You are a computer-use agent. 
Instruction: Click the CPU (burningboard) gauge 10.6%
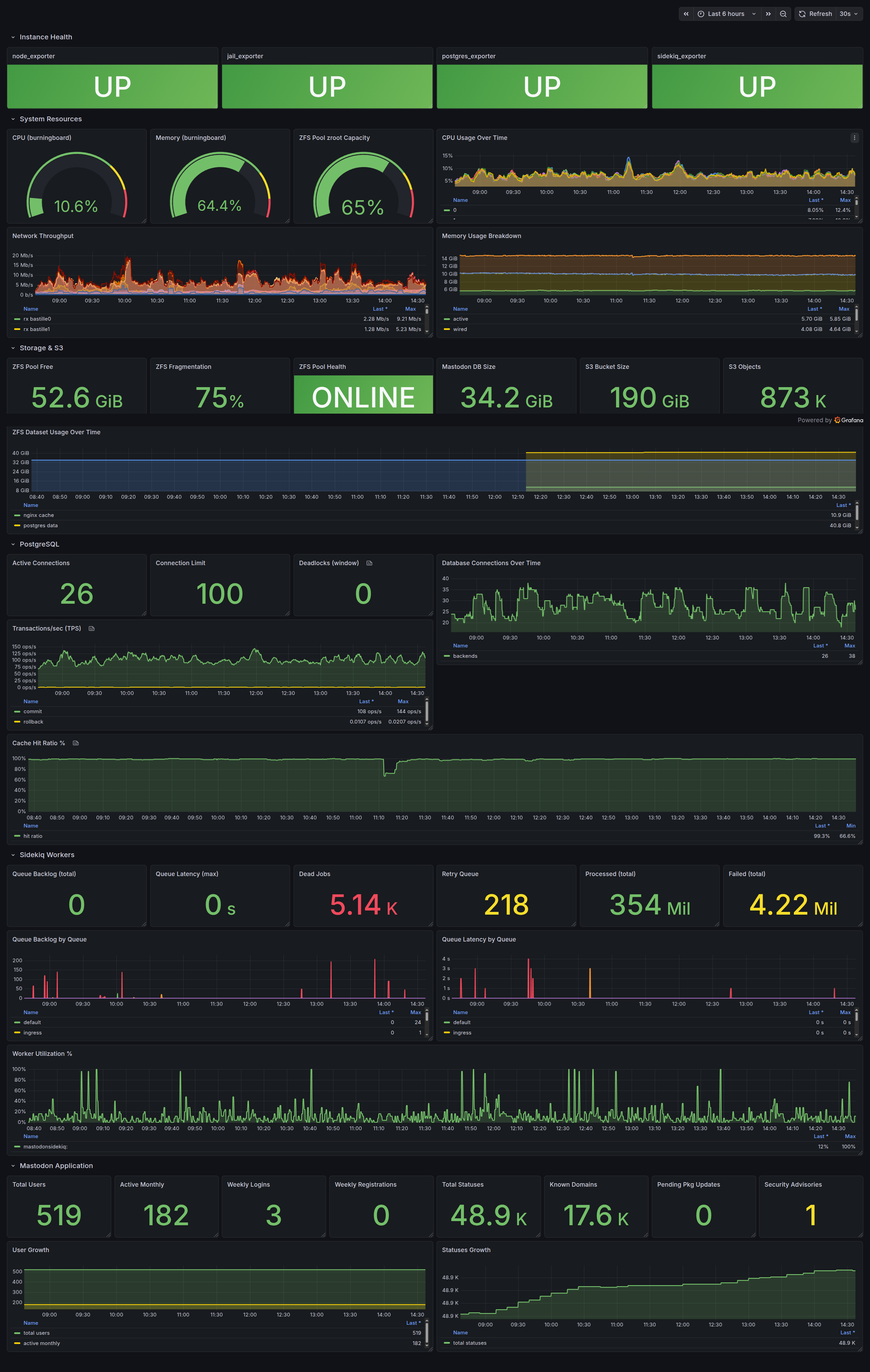[76, 185]
